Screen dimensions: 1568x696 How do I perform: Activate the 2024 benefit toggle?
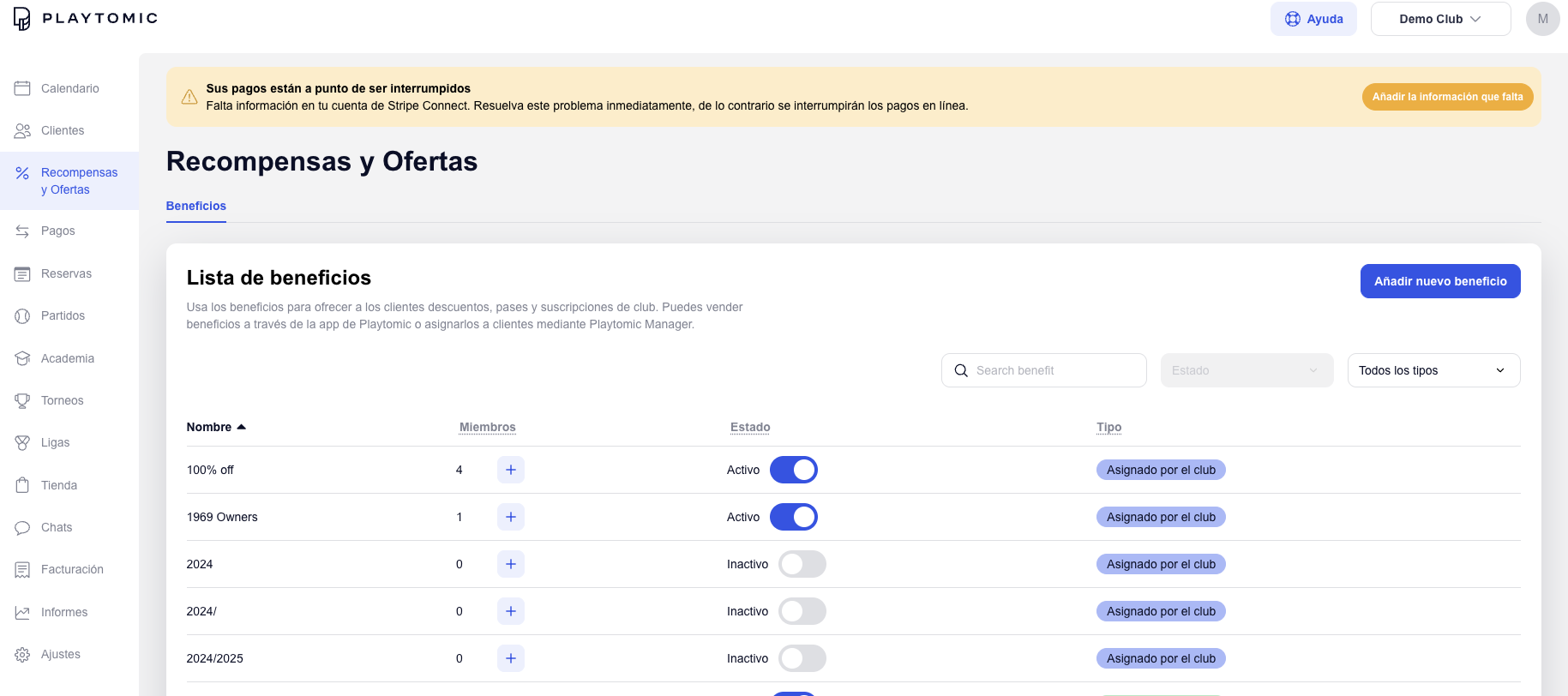[802, 564]
